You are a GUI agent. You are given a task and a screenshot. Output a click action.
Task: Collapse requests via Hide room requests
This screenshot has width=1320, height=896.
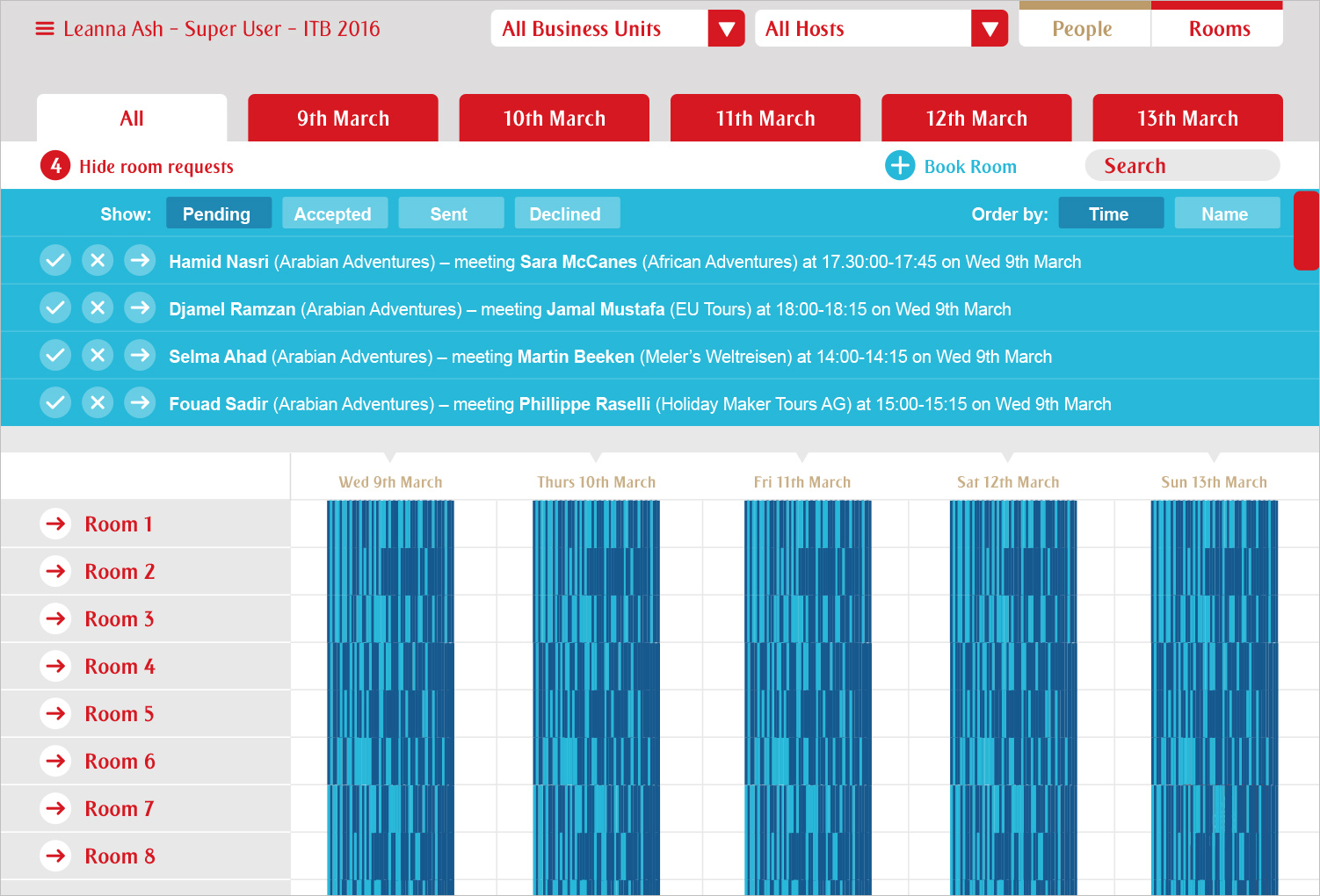tap(156, 166)
